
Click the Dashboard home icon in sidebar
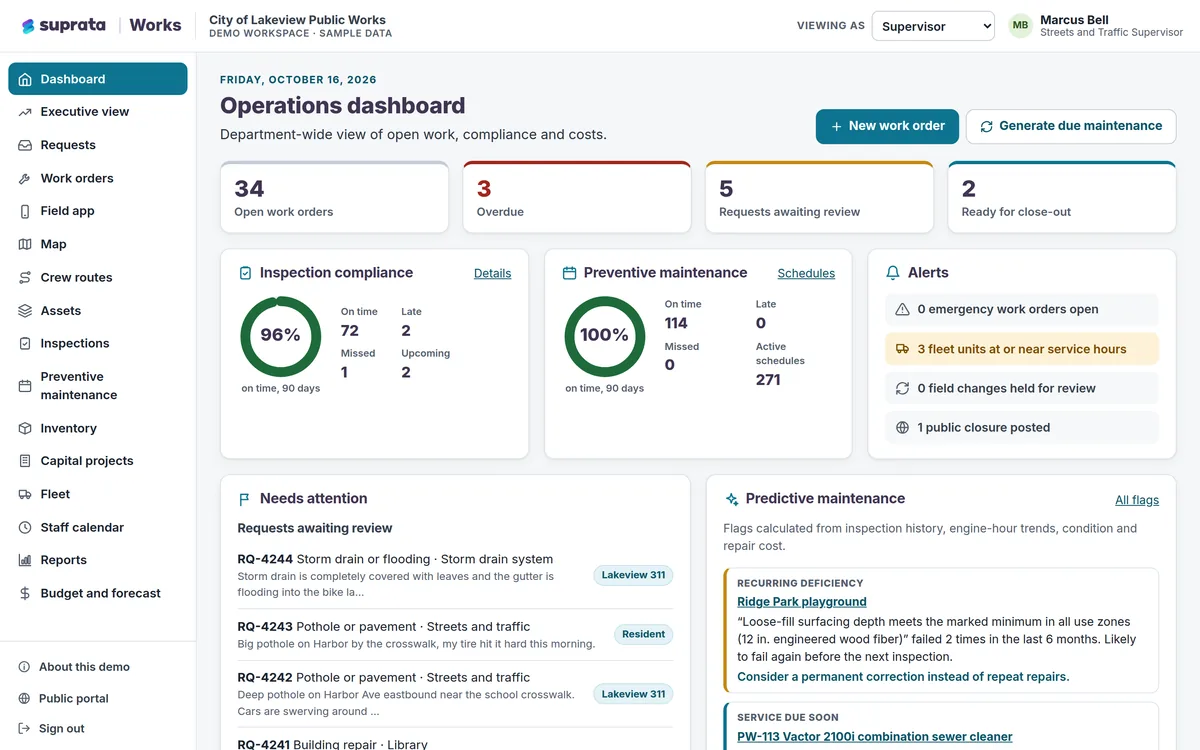coord(25,79)
